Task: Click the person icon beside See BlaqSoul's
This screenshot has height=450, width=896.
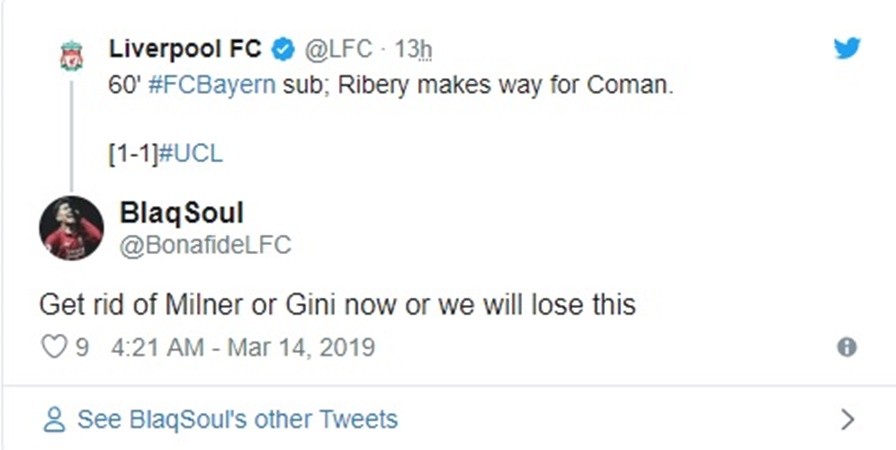Action: [x=56, y=419]
